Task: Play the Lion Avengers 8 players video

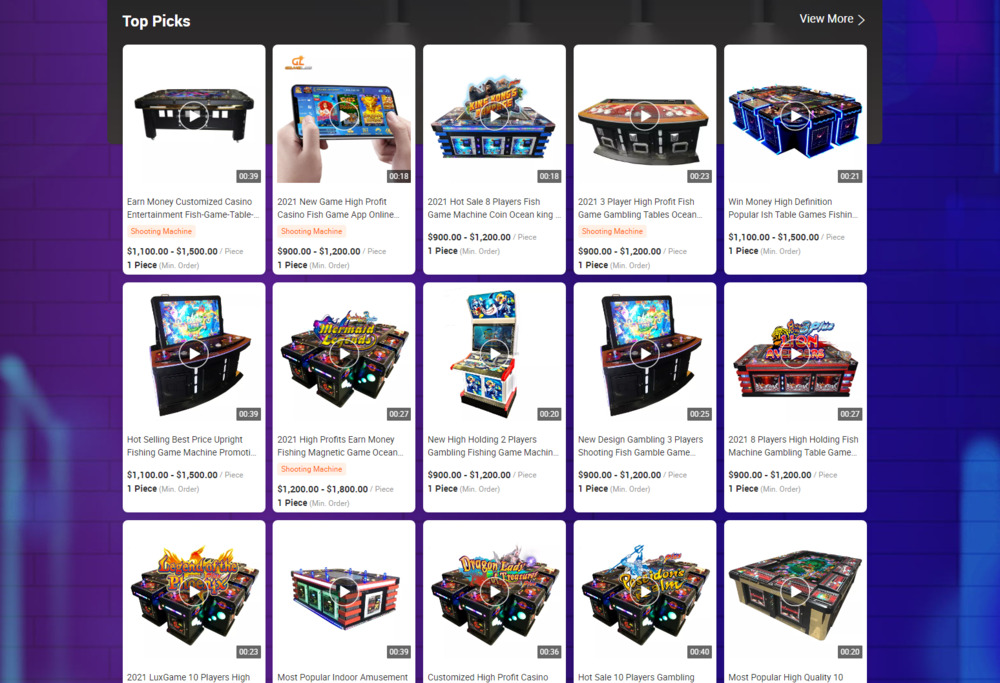Action: 795,354
